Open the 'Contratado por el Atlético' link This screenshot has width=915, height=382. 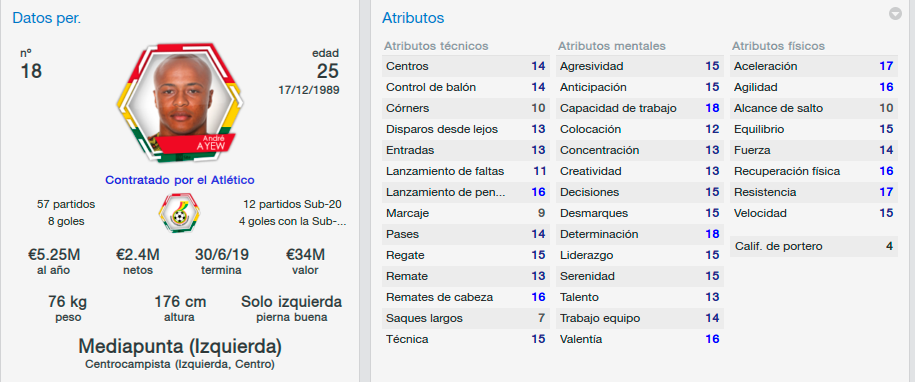pos(180,180)
